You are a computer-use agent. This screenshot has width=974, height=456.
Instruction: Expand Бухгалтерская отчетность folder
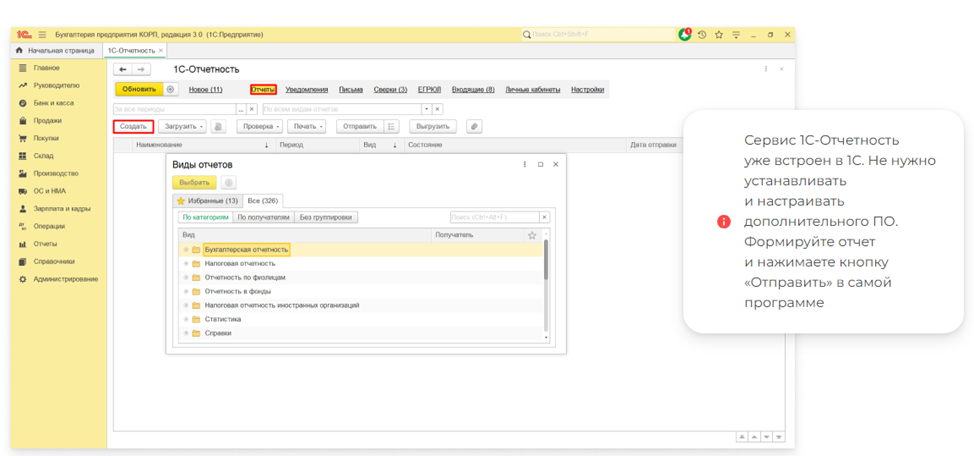185,250
